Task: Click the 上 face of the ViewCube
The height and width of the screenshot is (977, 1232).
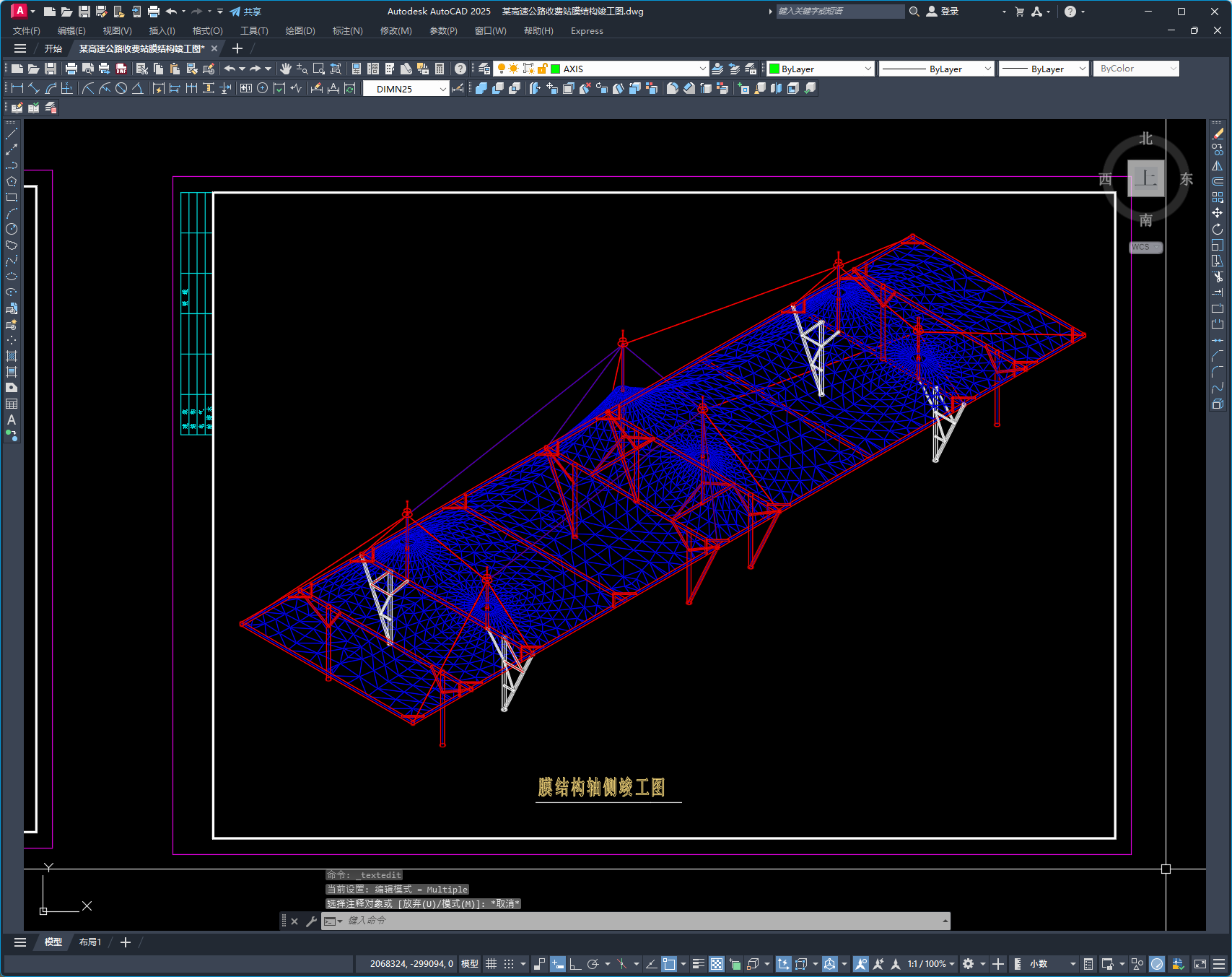Action: [x=1146, y=178]
